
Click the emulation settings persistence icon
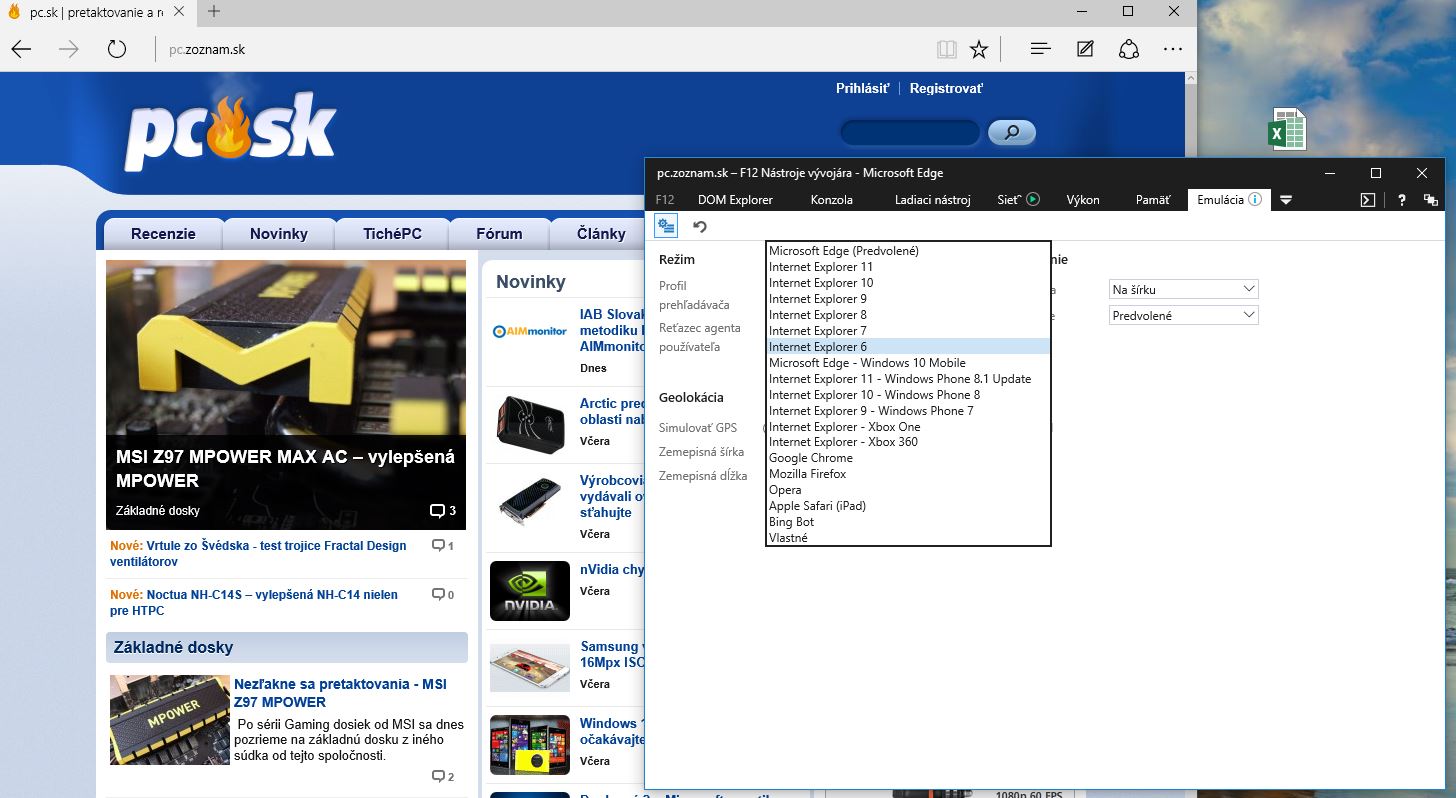(667, 226)
